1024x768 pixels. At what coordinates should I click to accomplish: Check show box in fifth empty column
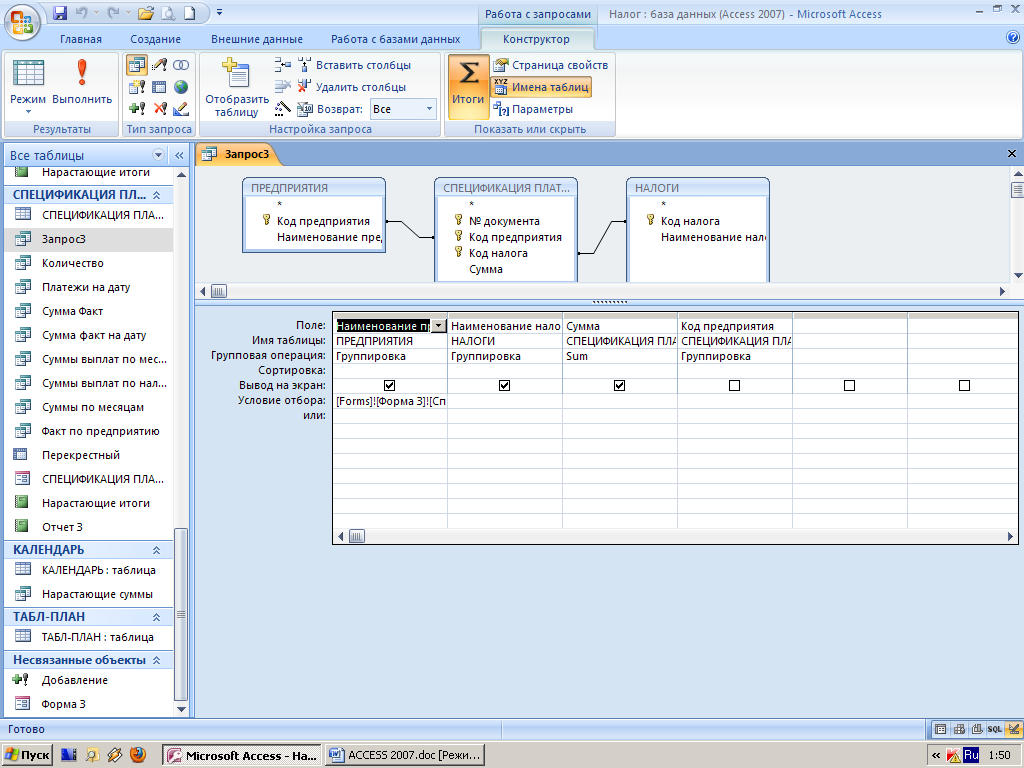pos(849,386)
